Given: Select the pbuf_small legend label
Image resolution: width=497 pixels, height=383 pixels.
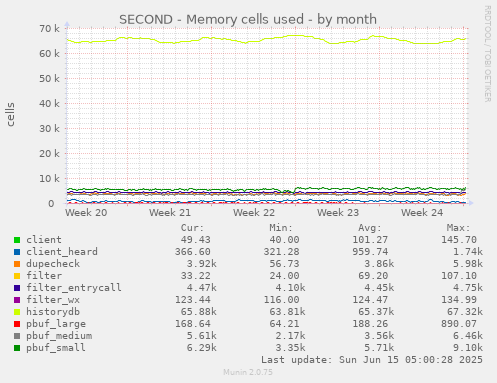Looking at the screenshot, I should pyautogui.click(x=56, y=348).
